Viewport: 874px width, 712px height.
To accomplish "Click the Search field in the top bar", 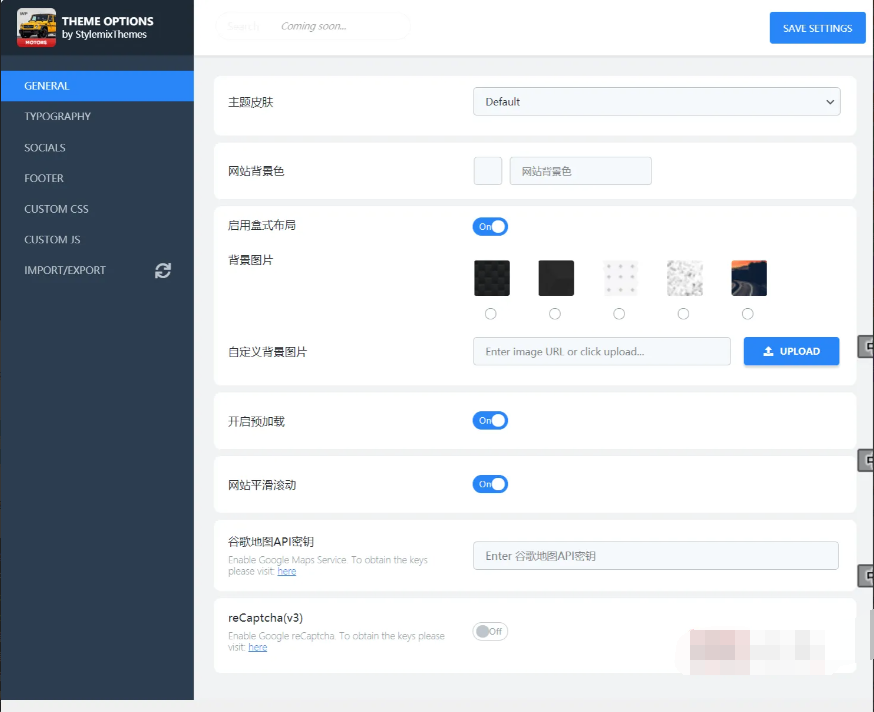I will click(313, 26).
